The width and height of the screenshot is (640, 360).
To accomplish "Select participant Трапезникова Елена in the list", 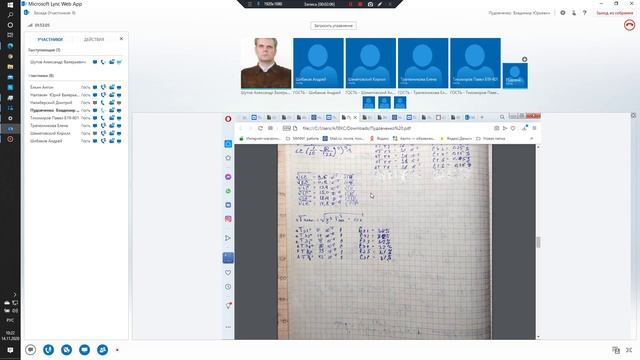I will [49, 126].
